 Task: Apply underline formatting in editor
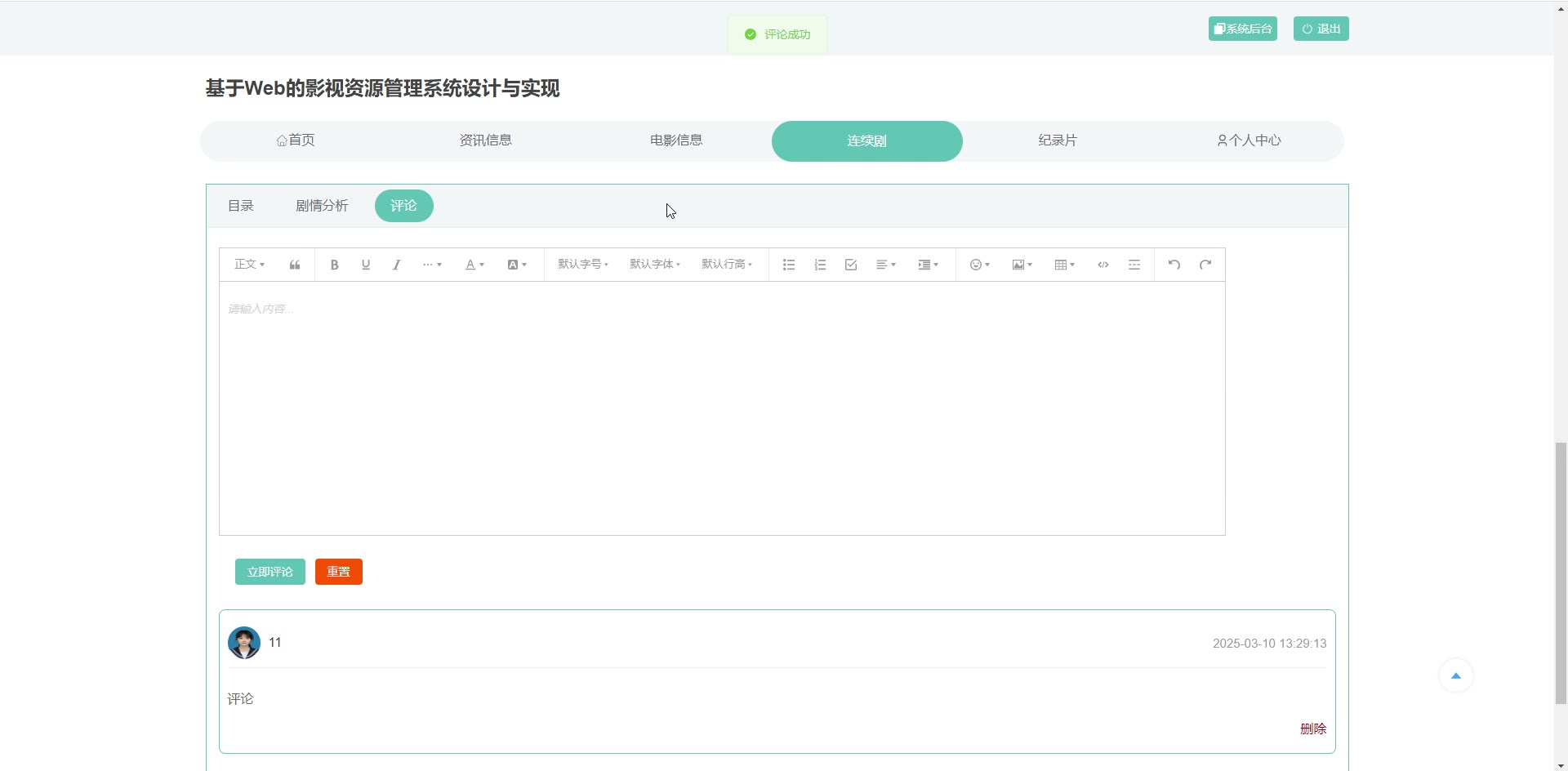tap(365, 265)
